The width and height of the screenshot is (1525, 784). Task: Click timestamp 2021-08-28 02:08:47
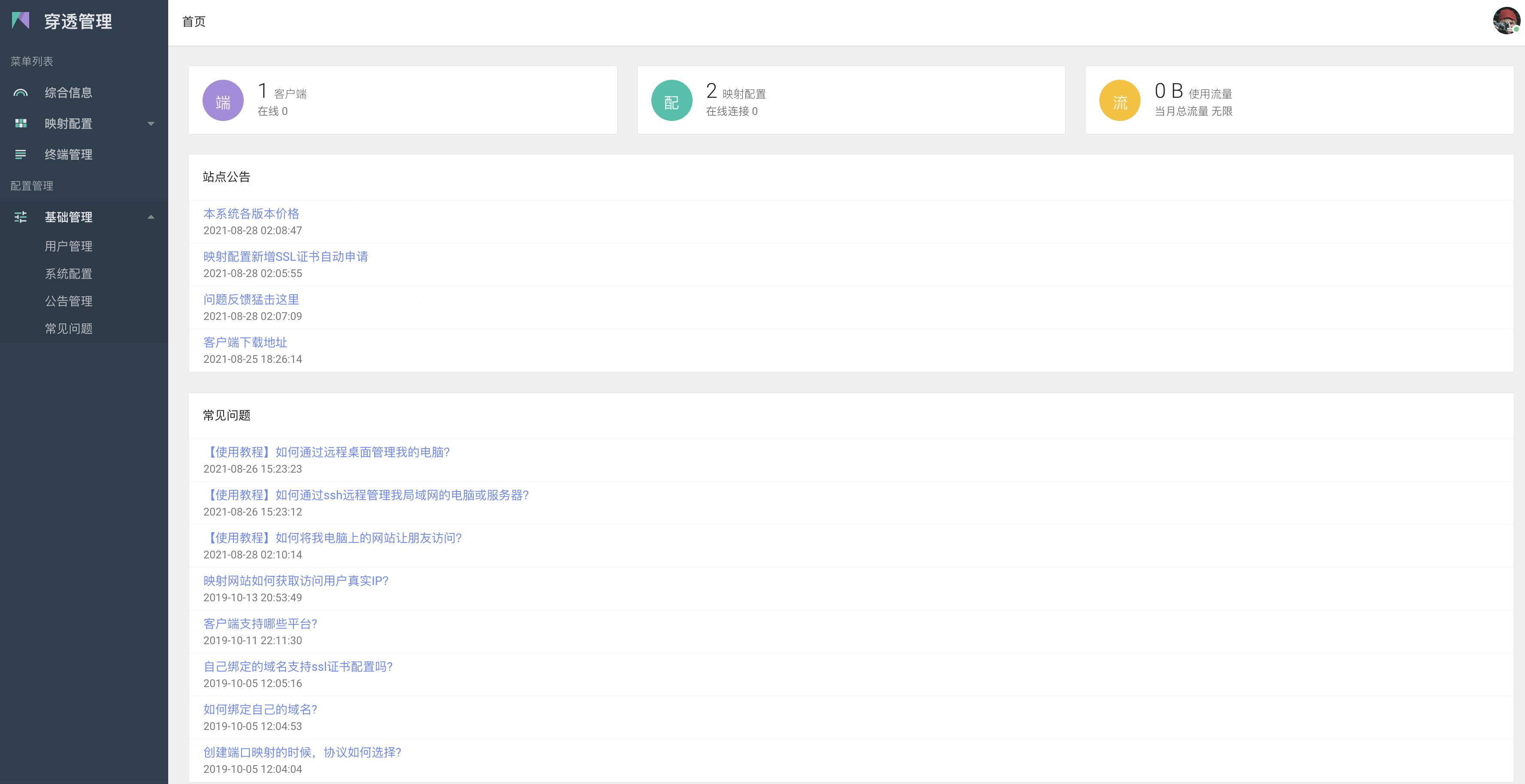253,231
